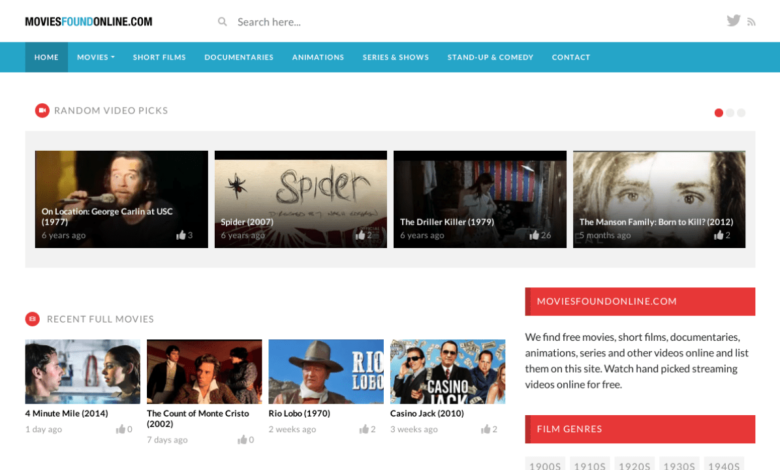Viewport: 780px width, 470px height.
Task: Like The Count of Monte Cristo
Action: (x=242, y=440)
